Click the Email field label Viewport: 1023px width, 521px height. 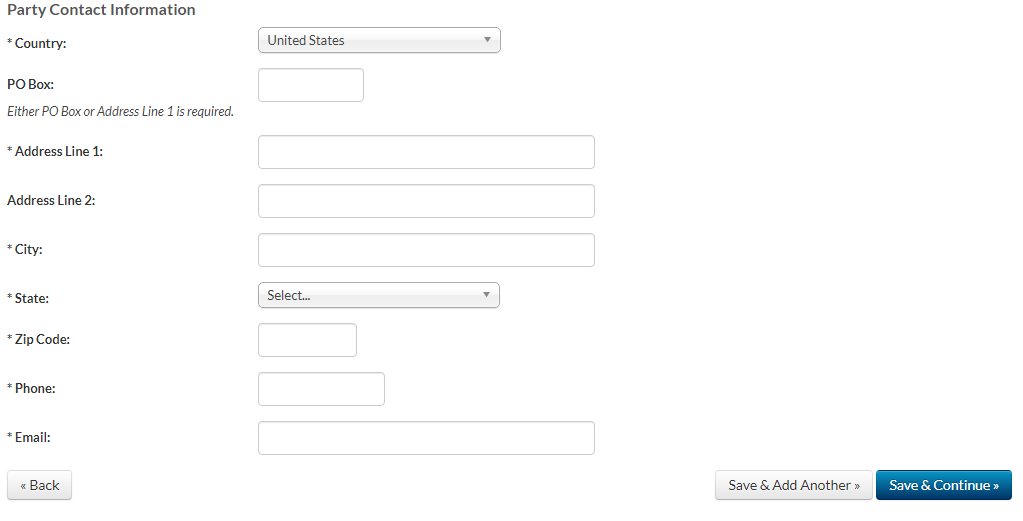click(x=32, y=437)
